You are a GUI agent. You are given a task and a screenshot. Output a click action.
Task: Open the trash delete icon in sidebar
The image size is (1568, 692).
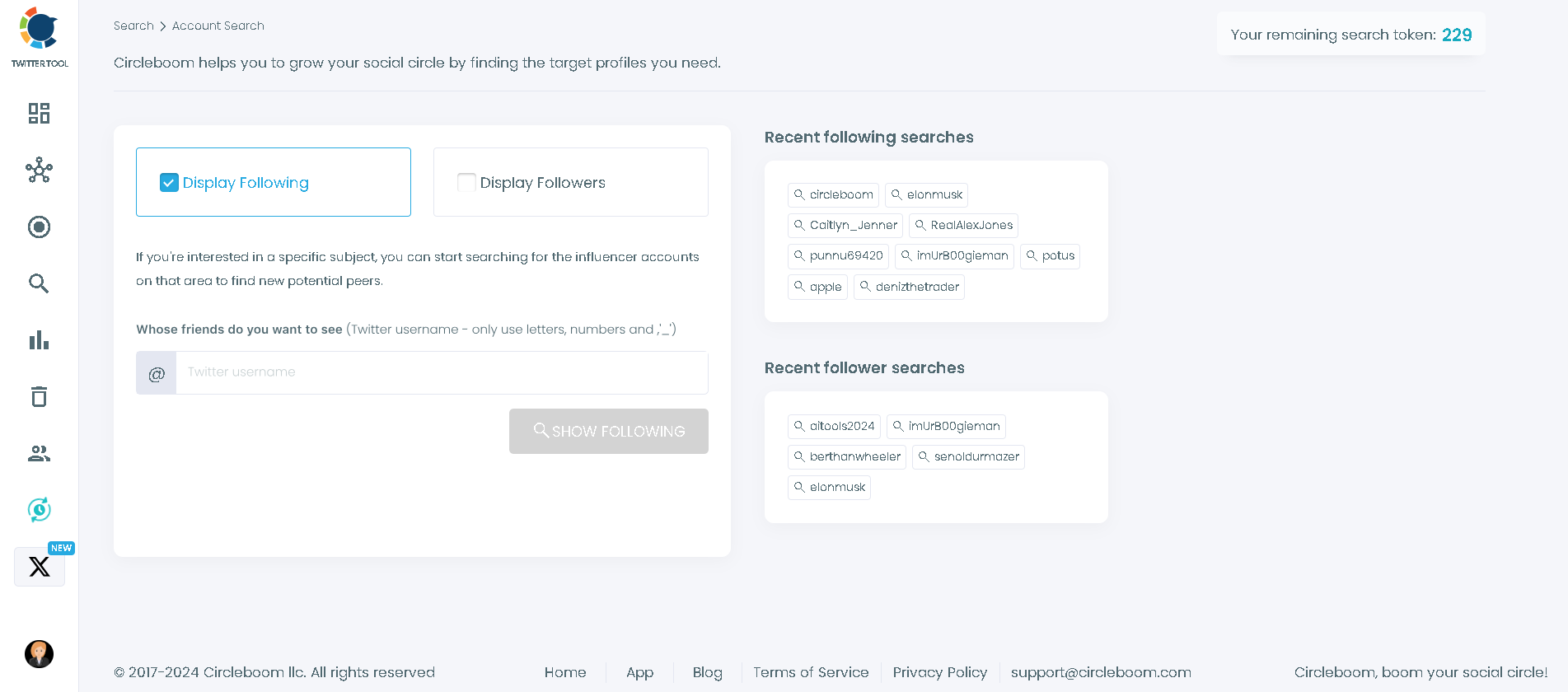(39, 396)
